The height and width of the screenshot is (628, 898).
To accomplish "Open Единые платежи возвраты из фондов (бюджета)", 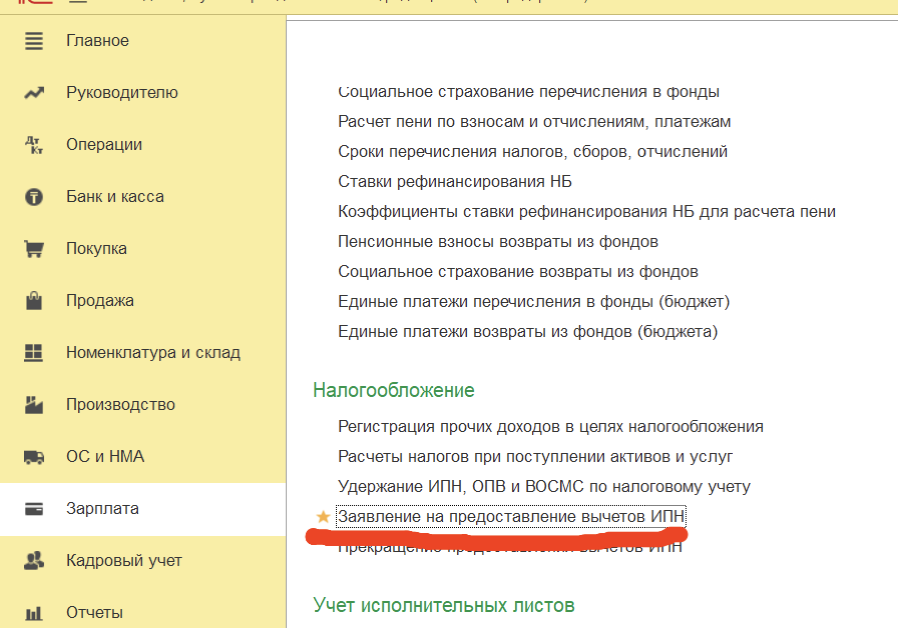I will (528, 332).
